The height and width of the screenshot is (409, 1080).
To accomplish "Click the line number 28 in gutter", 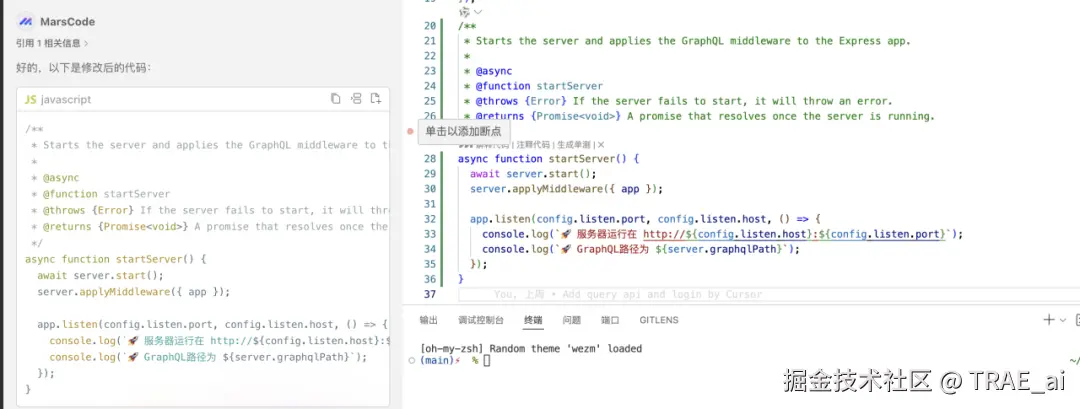I will click(x=430, y=158).
